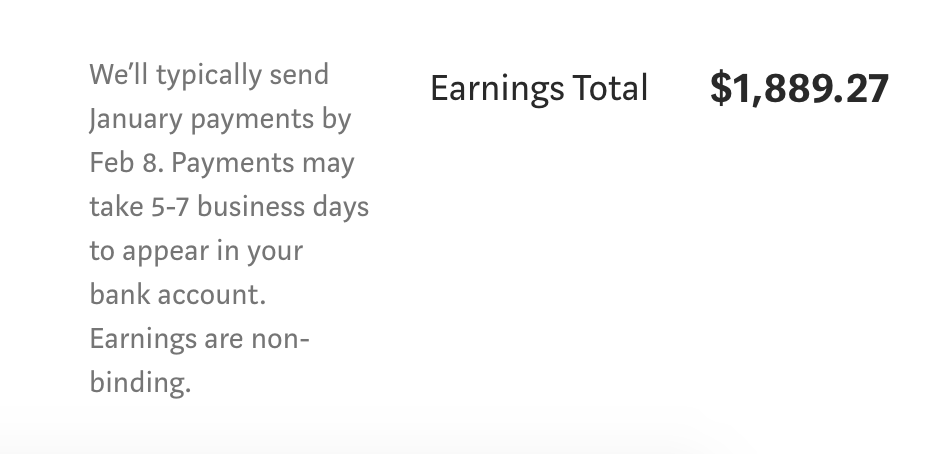
Task: Select the "to appear in your" line
Action: [x=196, y=251]
